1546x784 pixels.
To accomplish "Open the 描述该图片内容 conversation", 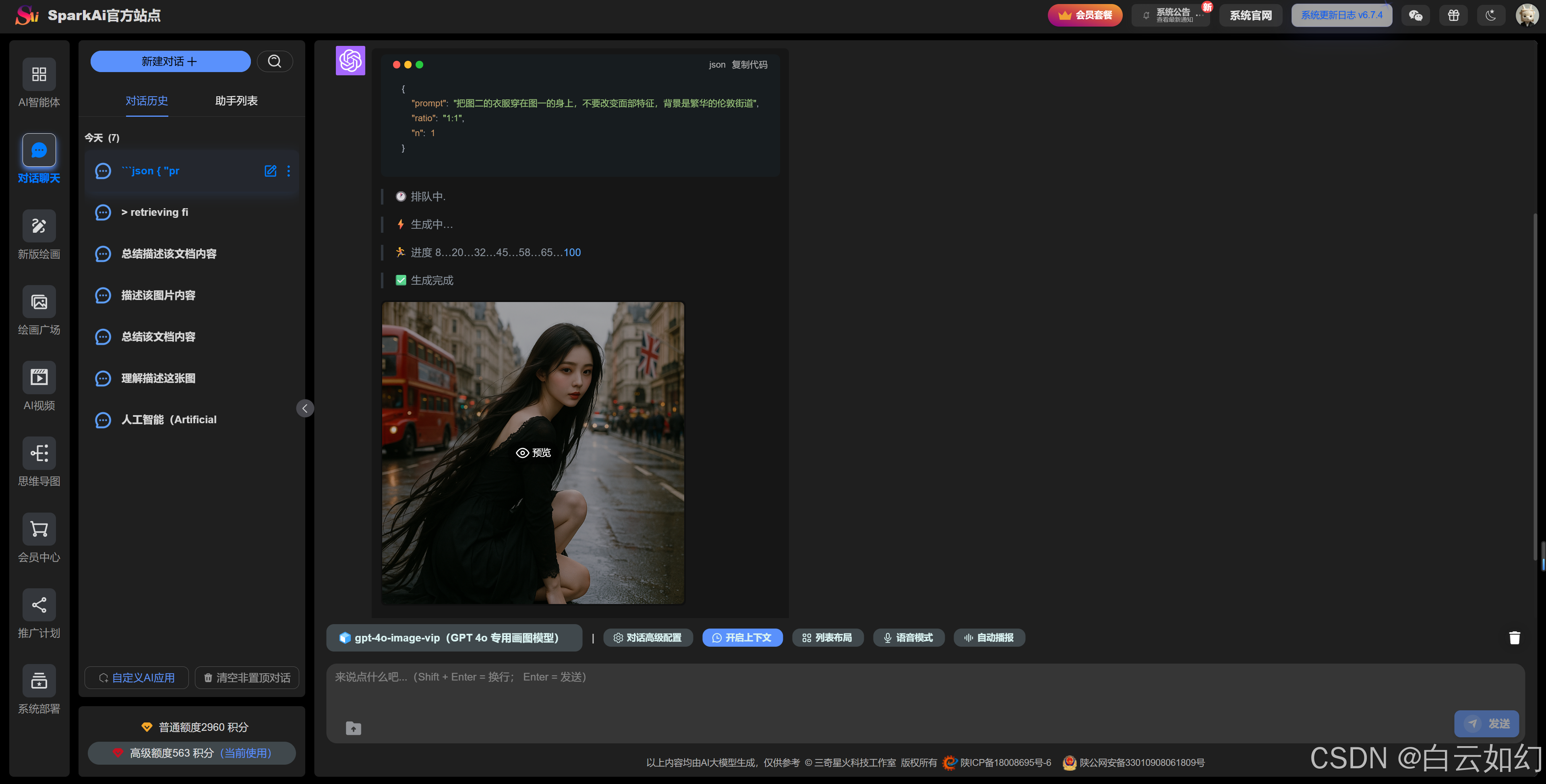I will [192, 295].
